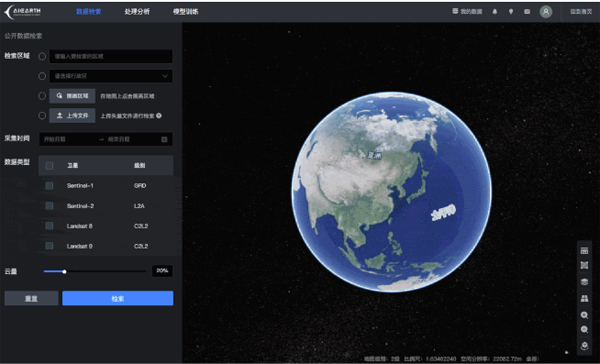
Task: Click the 'Sentinel-1' satellite name
Action: click(80, 186)
